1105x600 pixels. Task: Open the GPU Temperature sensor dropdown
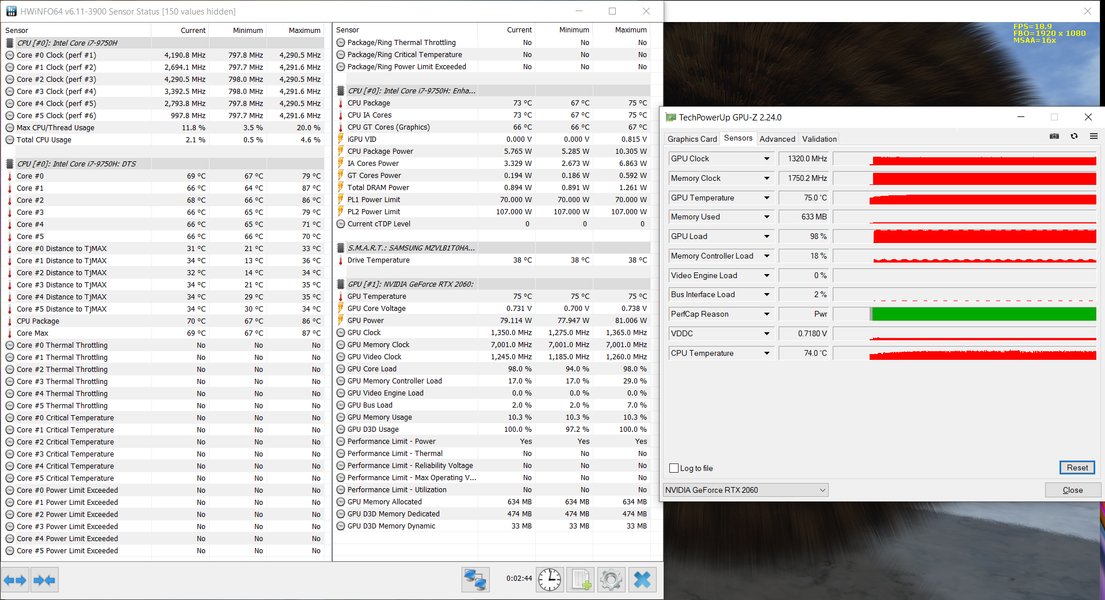coord(767,198)
